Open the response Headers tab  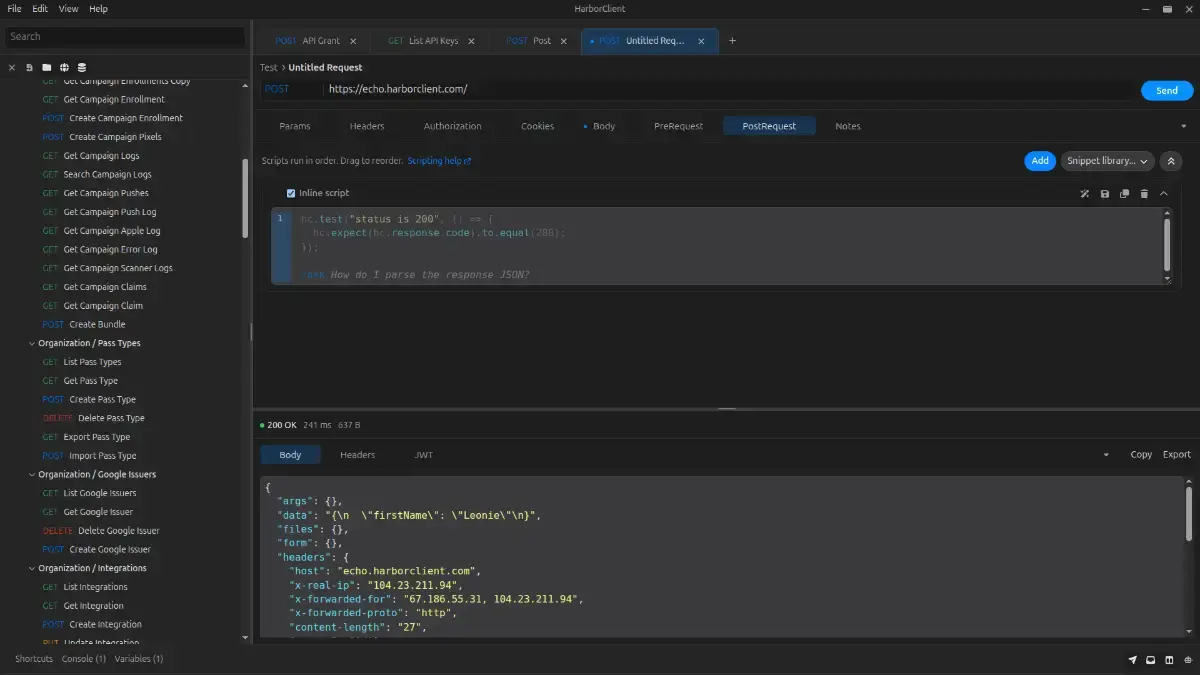pyautogui.click(x=357, y=455)
